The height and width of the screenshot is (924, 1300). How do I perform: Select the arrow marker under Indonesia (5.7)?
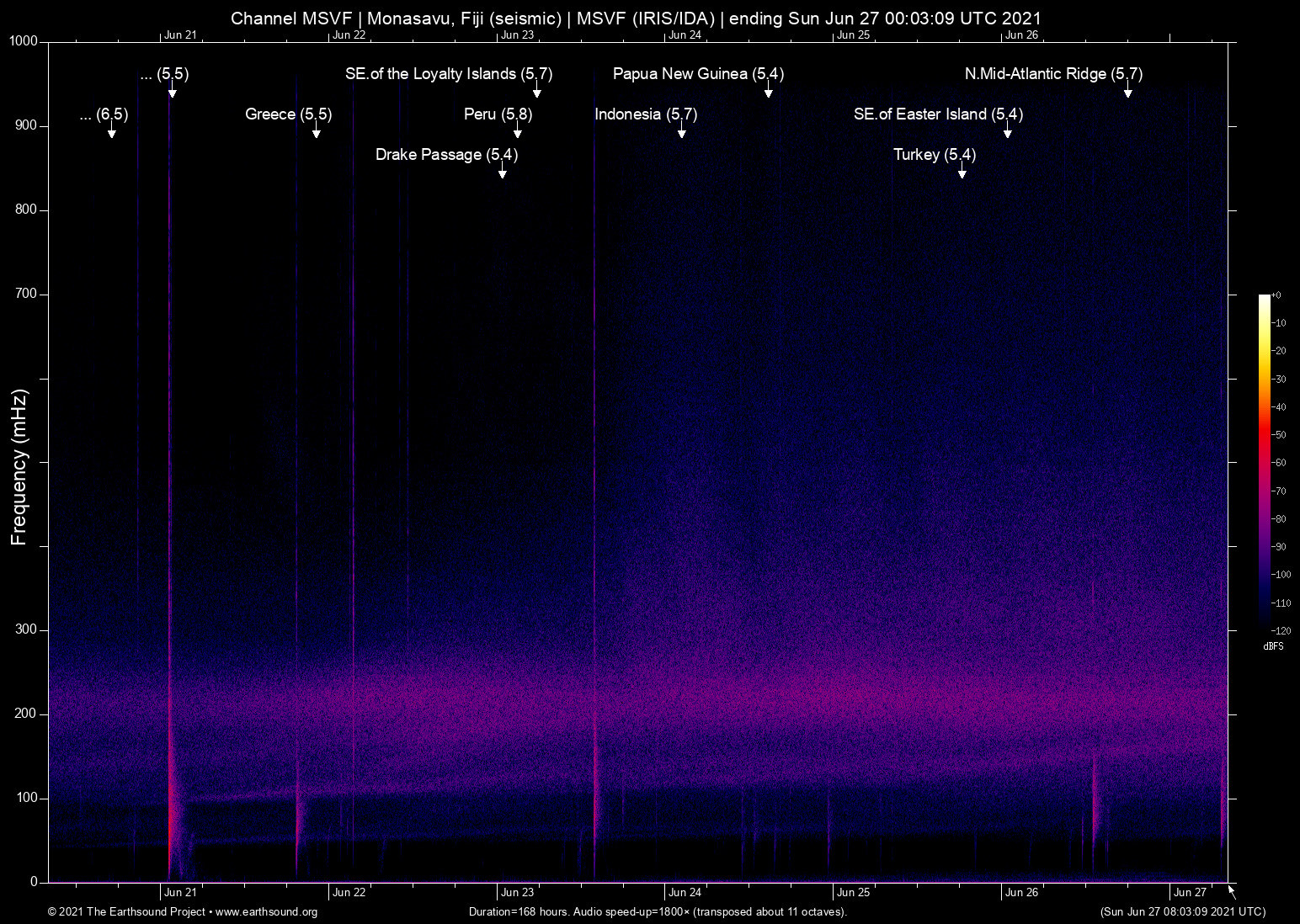click(x=681, y=130)
